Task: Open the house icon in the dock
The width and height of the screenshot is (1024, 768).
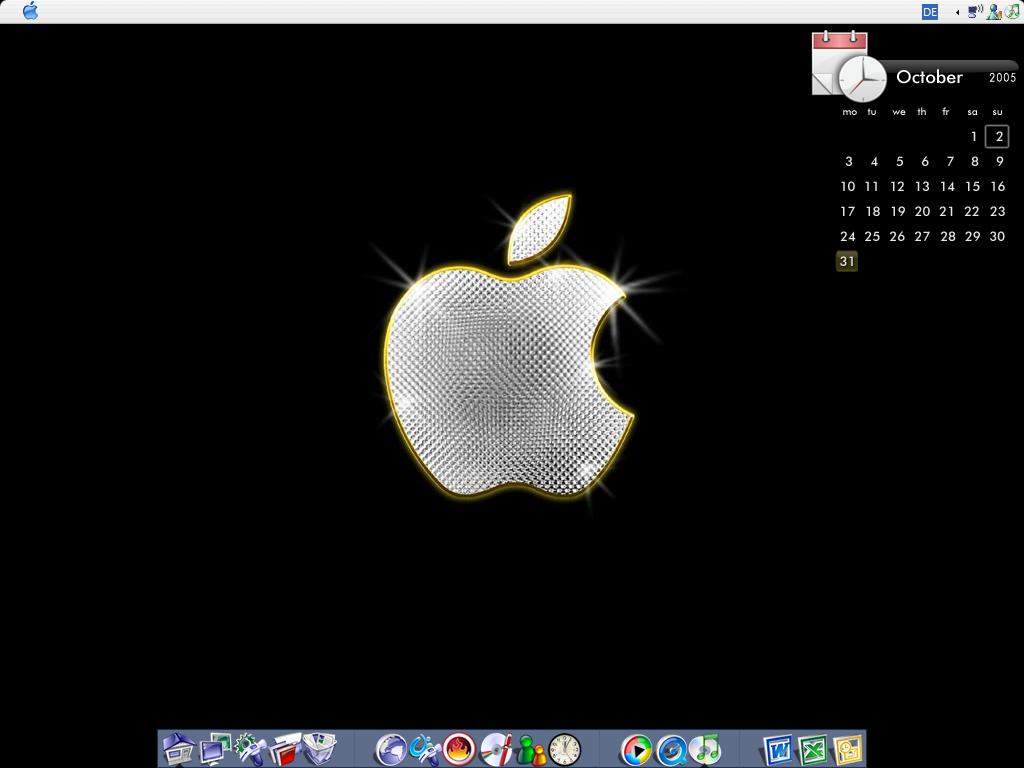Action: point(178,748)
